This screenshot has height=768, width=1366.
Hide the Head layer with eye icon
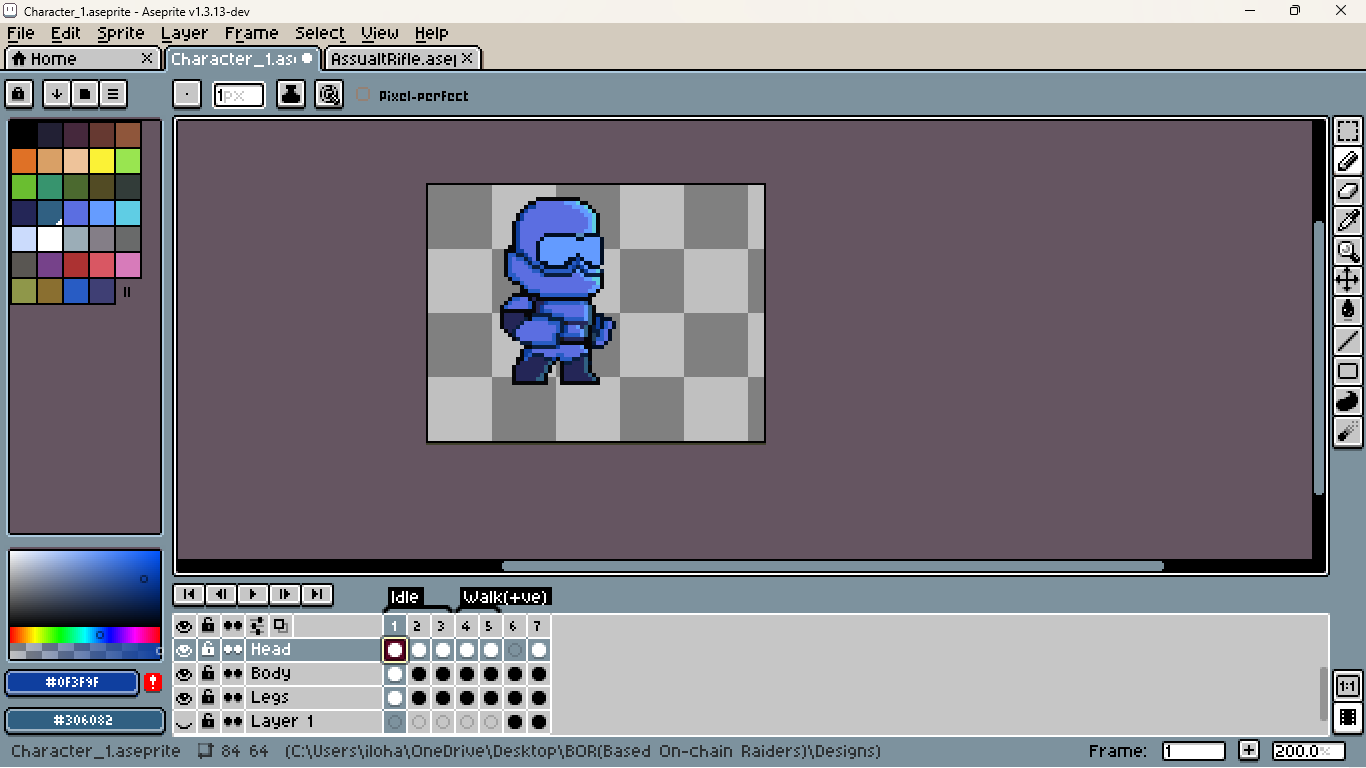(x=184, y=650)
